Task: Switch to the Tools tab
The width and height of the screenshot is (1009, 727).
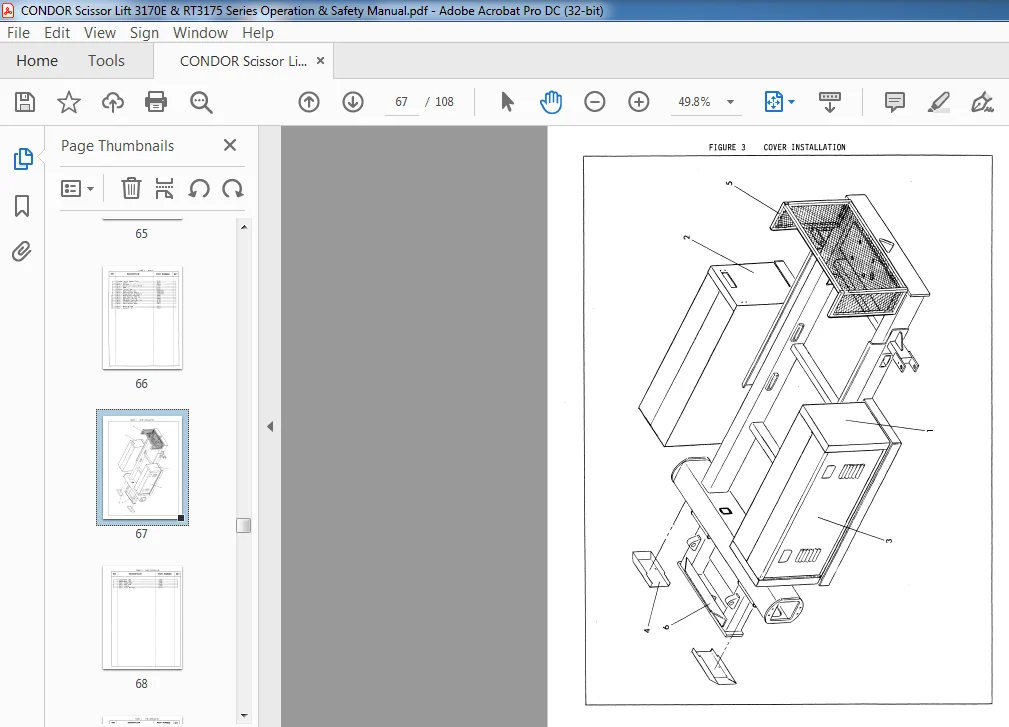Action: point(106,61)
